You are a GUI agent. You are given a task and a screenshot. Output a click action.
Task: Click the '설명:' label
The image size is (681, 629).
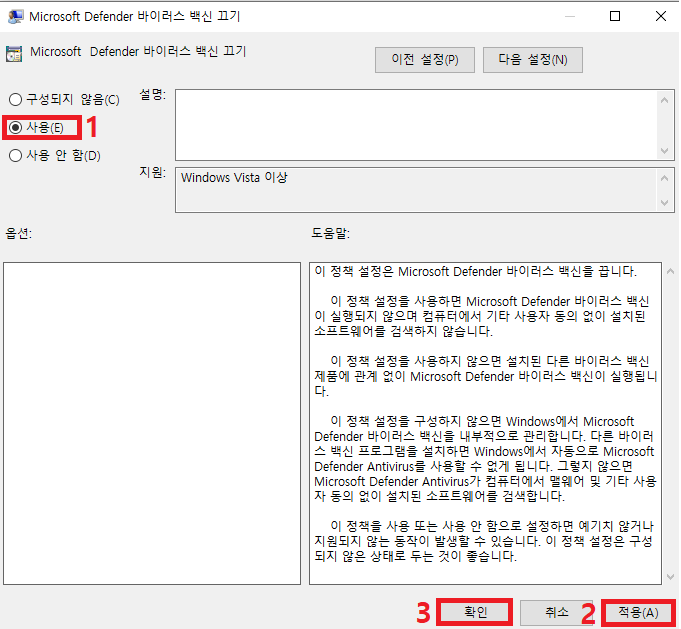152,94
